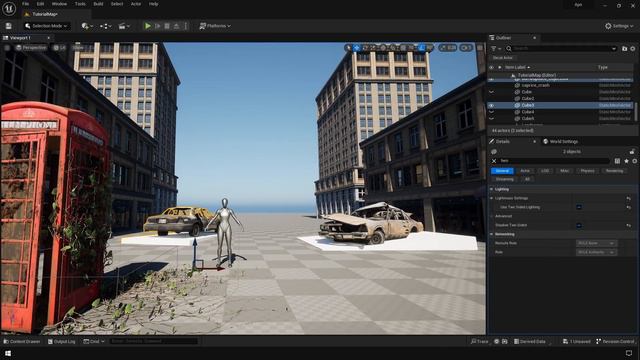Toggle visibility for the Cube5 row
Screen dimensions: 640x360
point(491,118)
